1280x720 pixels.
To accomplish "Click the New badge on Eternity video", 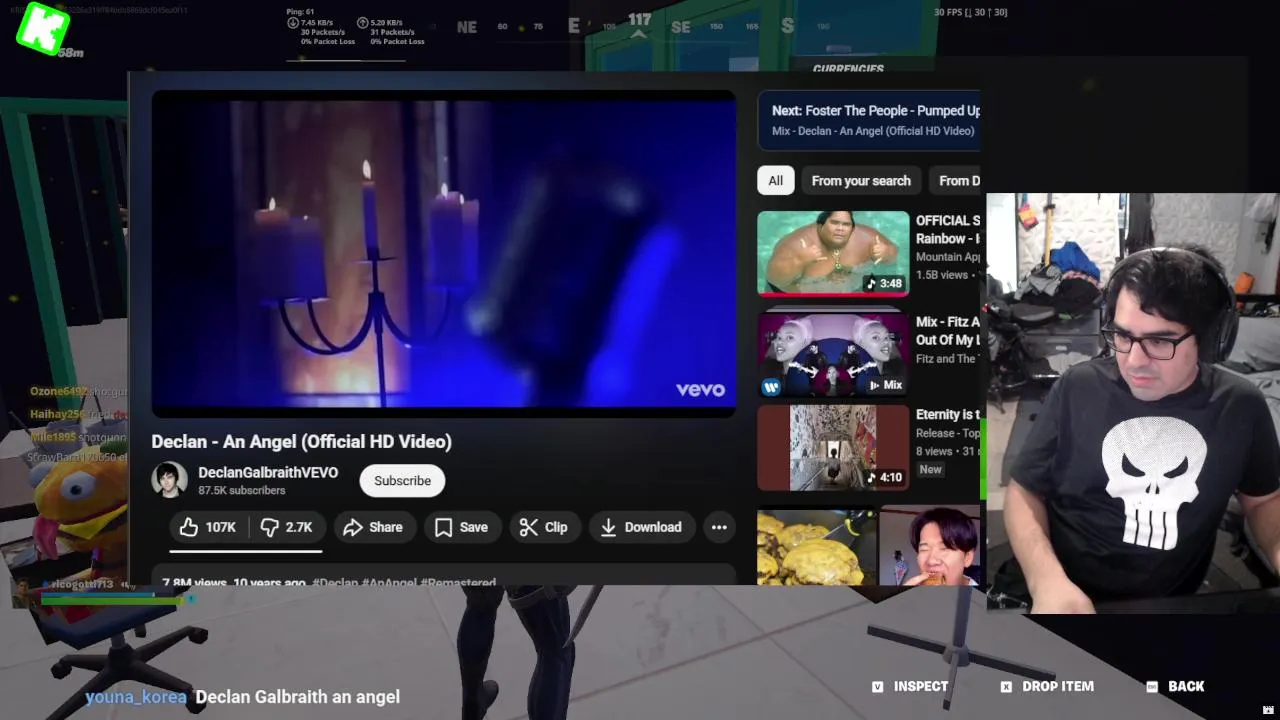I will coord(930,469).
